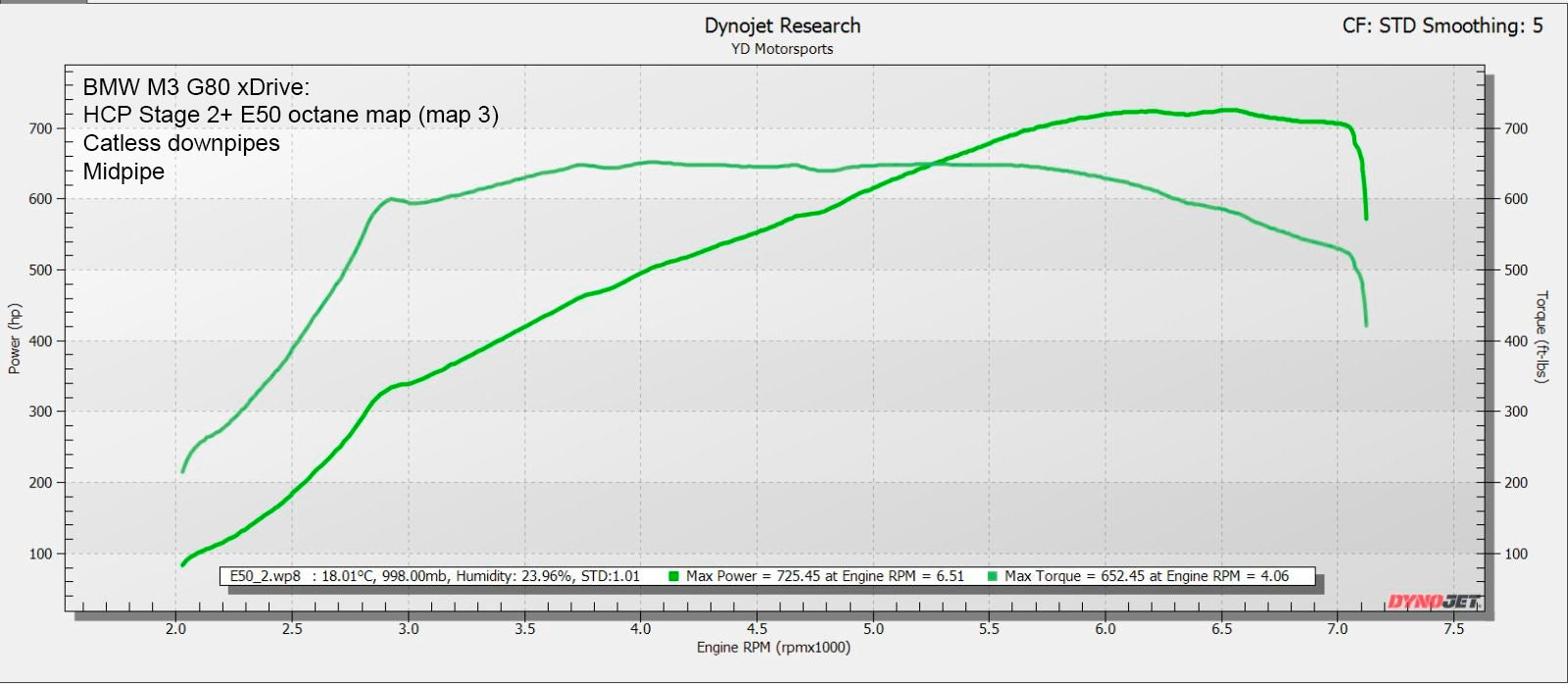1568x684 pixels.
Task: Click the Max Power legend color square
Action: [x=673, y=576]
